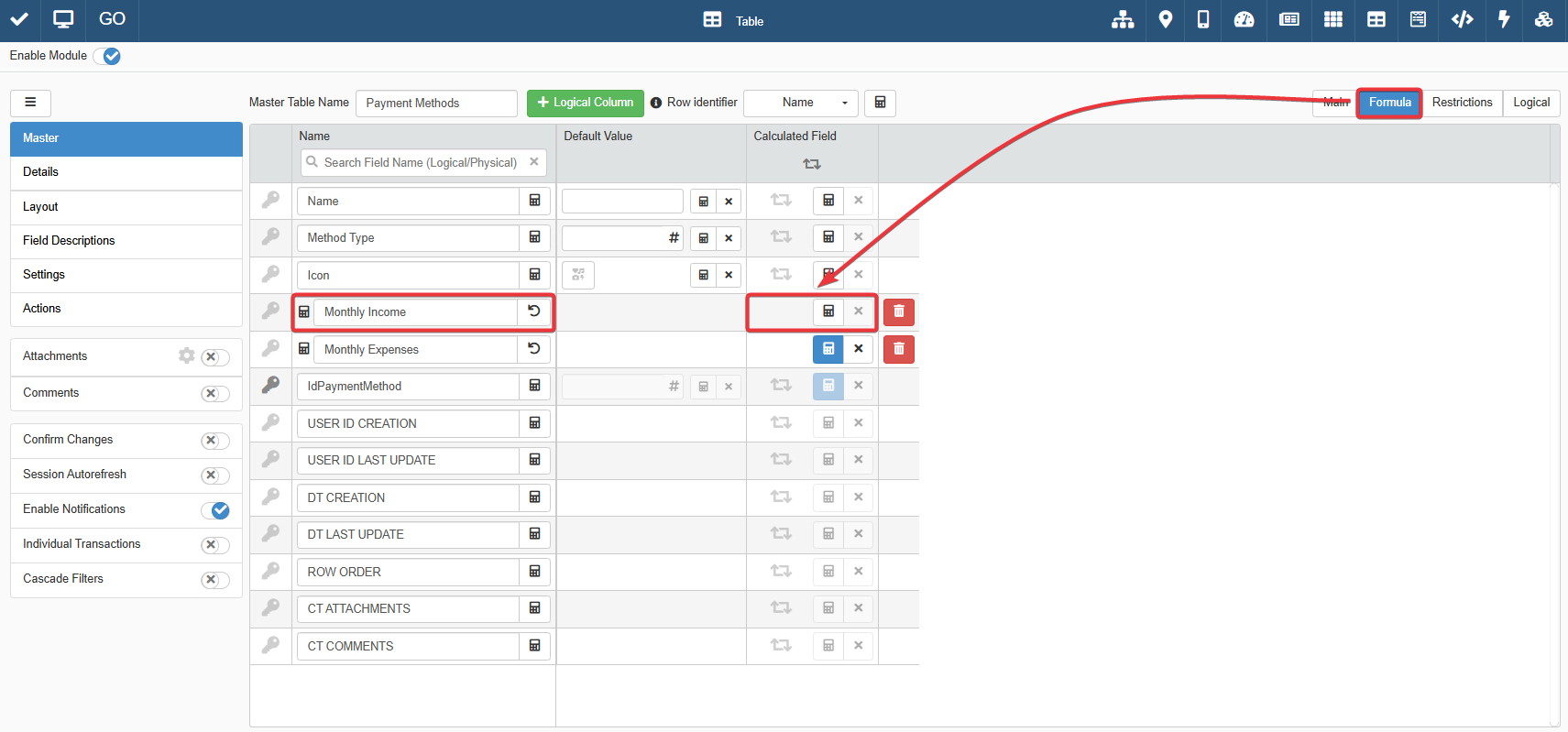Screen dimensions: 1568x732
Task: Open the Layout sidebar section
Action: (126, 207)
